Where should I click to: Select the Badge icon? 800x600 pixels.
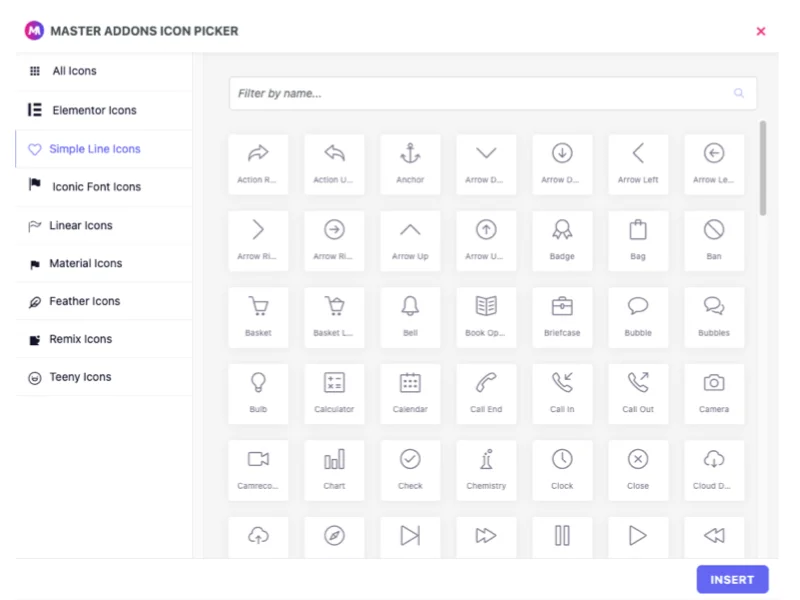pyautogui.click(x=562, y=241)
